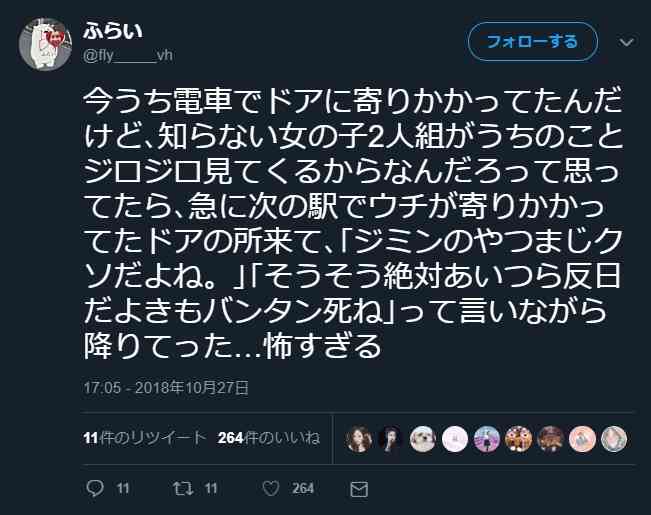Like the tweet with the heart icon
Viewport: 651px width, 515px height.
(271, 488)
